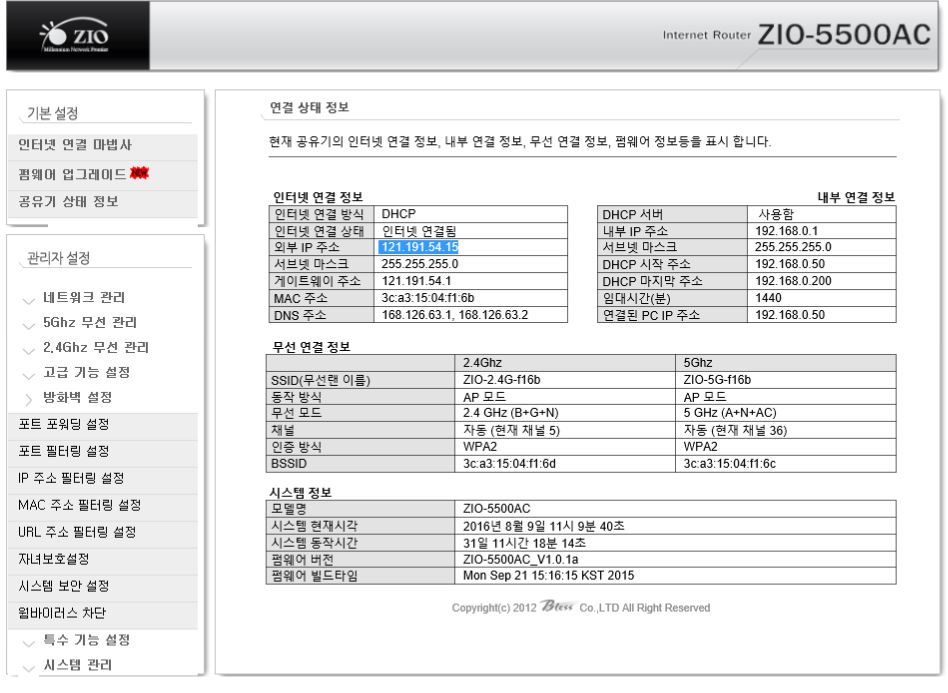Open IP 주소 필터링 설정
Viewport: 948px width, 693px height.
tap(71, 477)
